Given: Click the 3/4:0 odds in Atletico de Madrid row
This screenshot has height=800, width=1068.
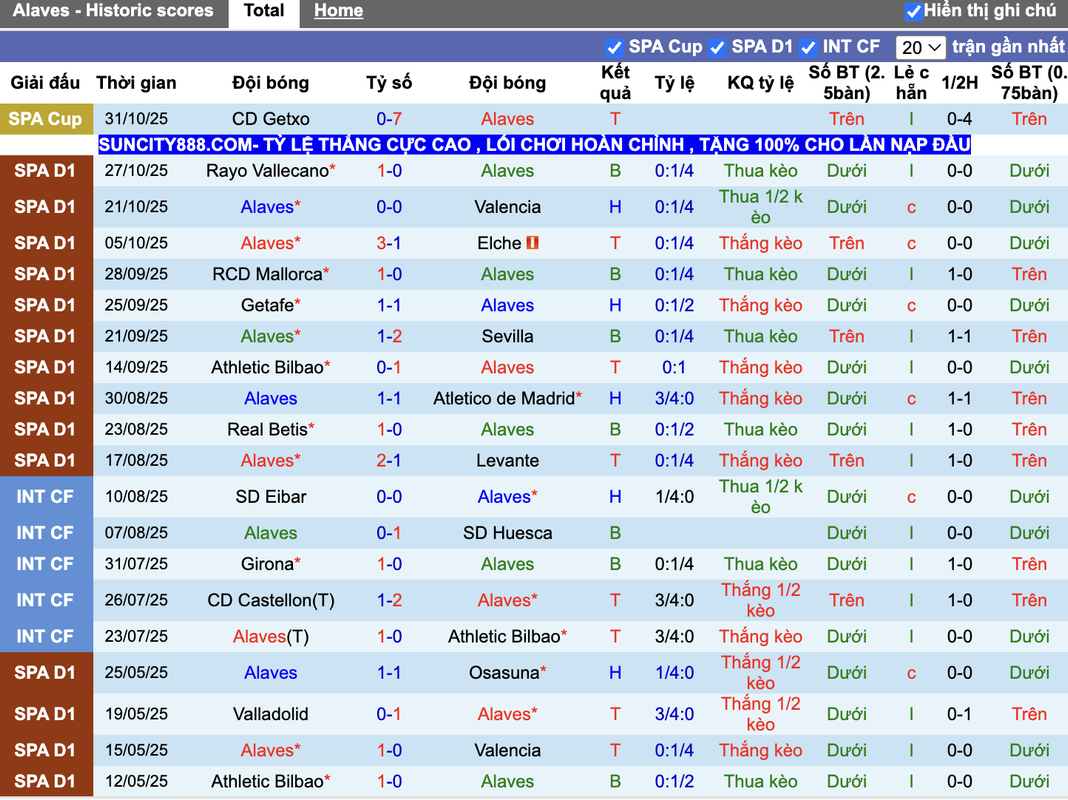Looking at the screenshot, I should [674, 398].
